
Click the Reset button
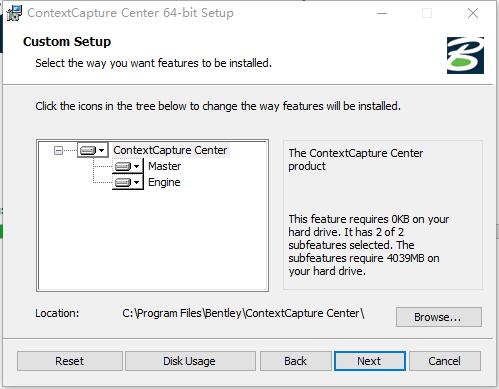pos(70,361)
